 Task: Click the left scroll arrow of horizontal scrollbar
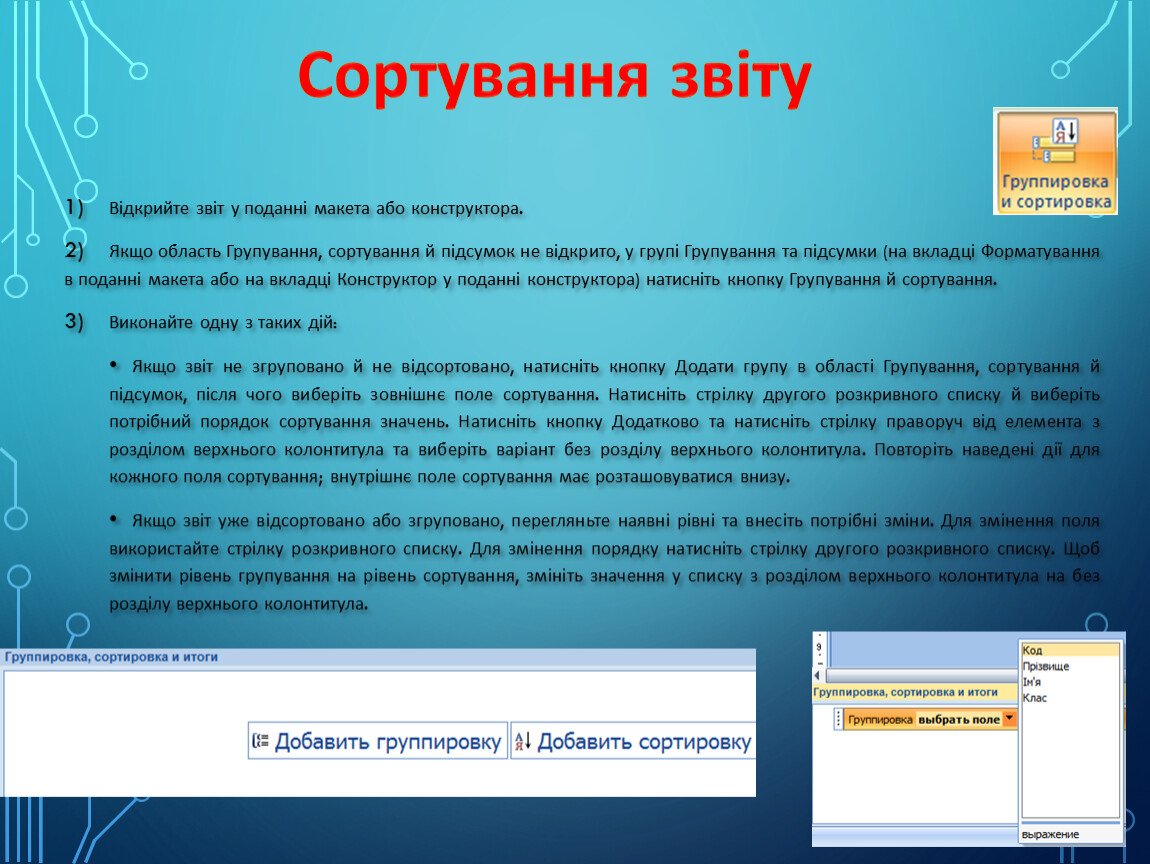coord(817,675)
